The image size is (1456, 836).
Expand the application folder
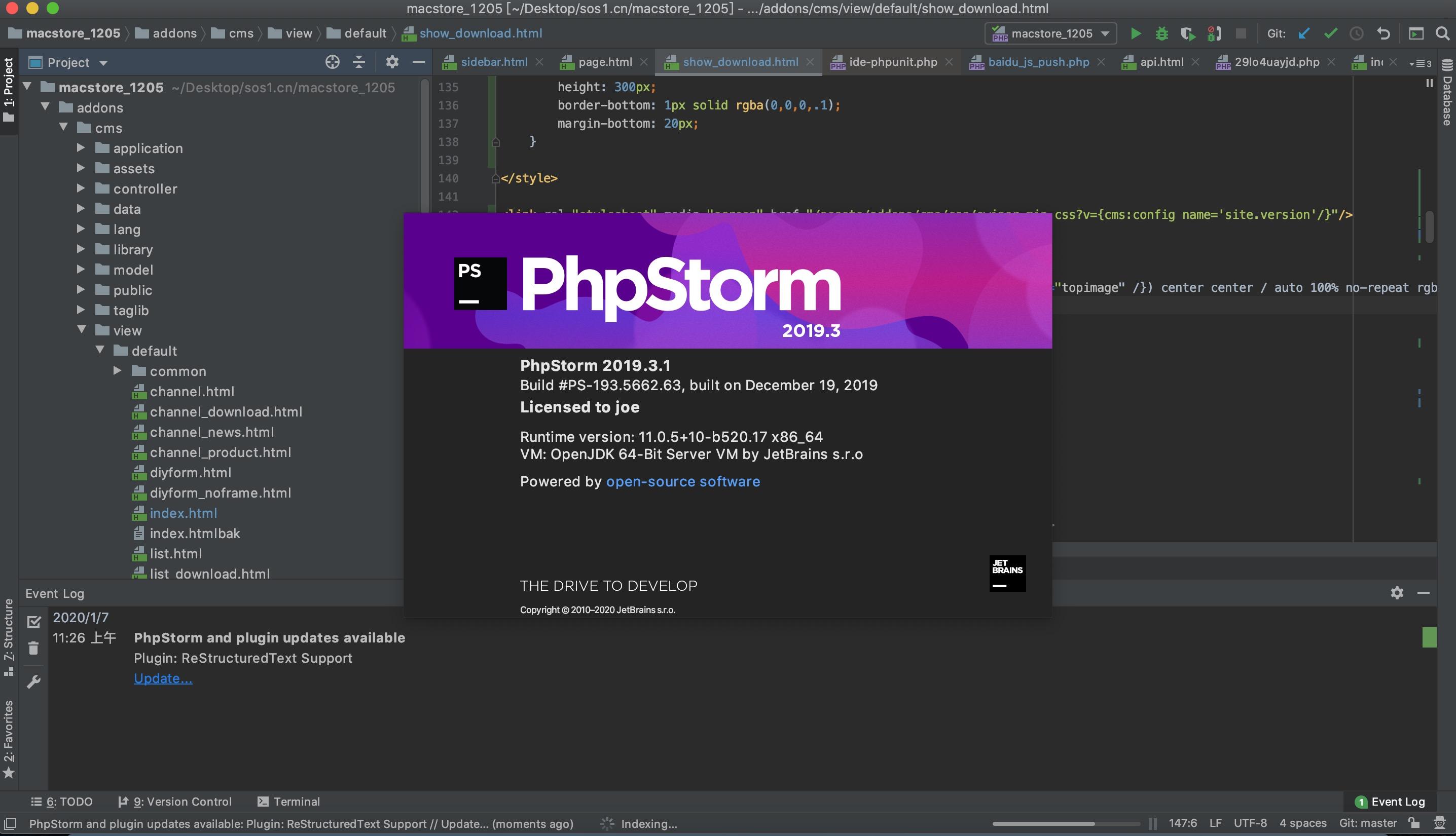pyautogui.click(x=81, y=147)
